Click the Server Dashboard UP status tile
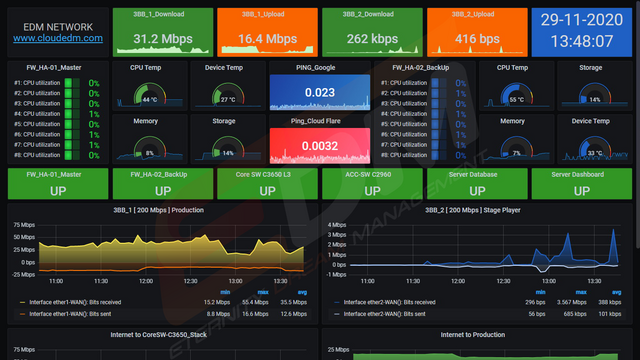Screen dimensions: 640x360 [x=582, y=184]
